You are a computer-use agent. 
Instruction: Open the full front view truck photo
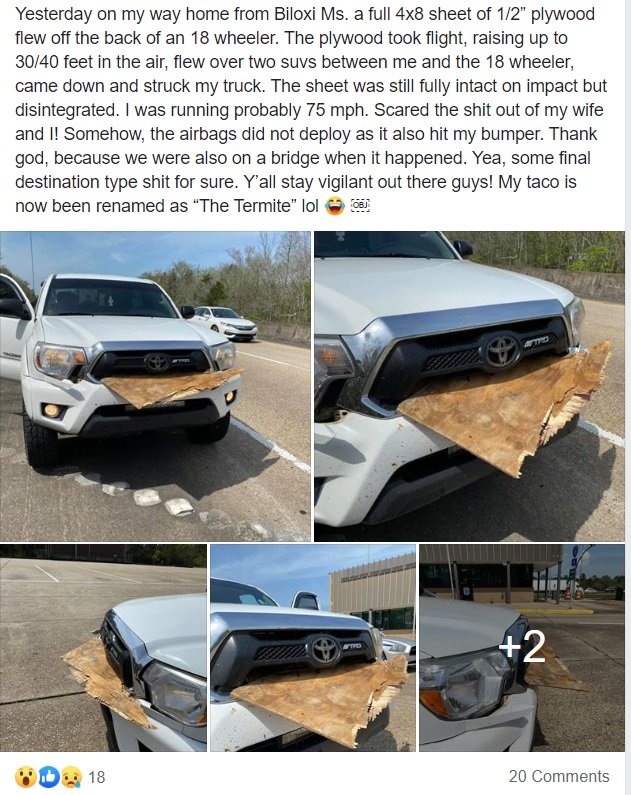(x=155, y=386)
